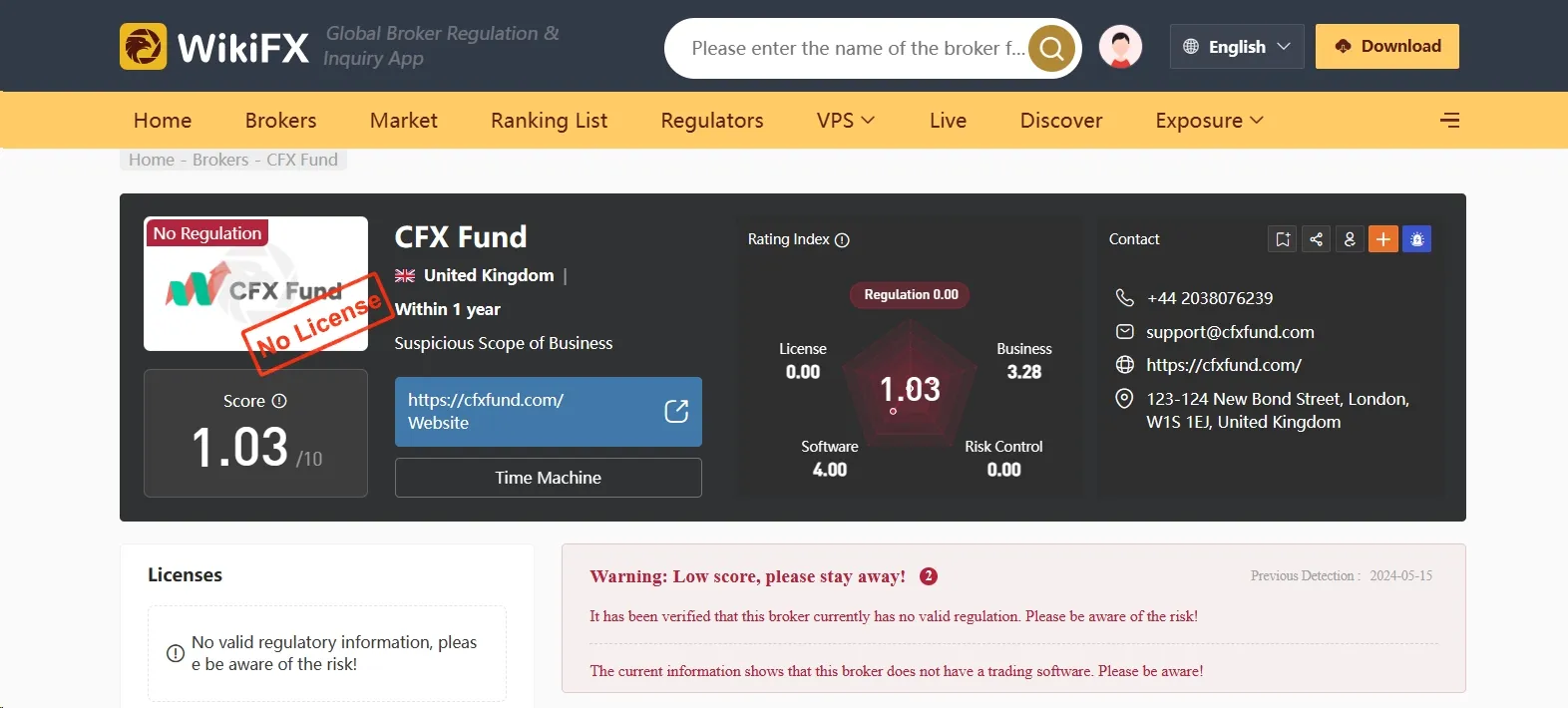Click the envelope email icon

(1124, 331)
